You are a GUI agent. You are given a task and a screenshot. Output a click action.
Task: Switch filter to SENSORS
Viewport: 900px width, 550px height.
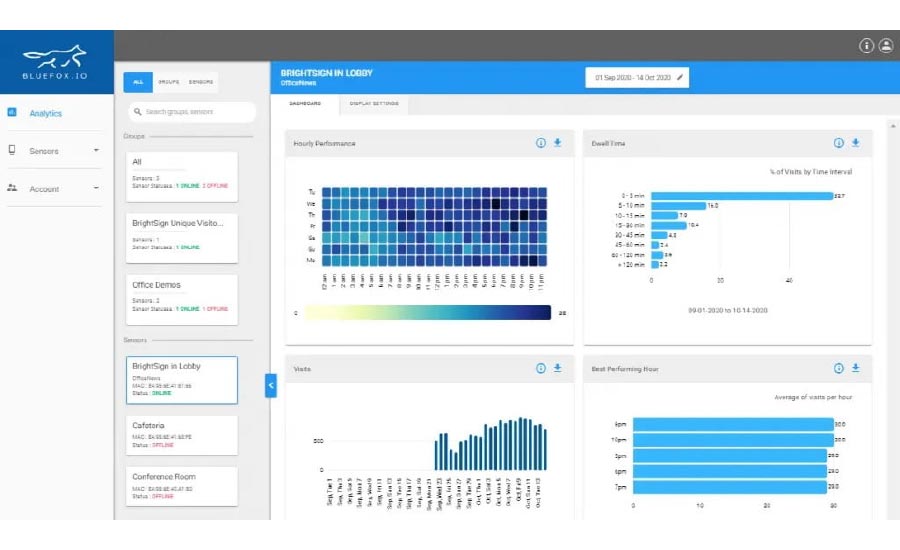coord(201,82)
